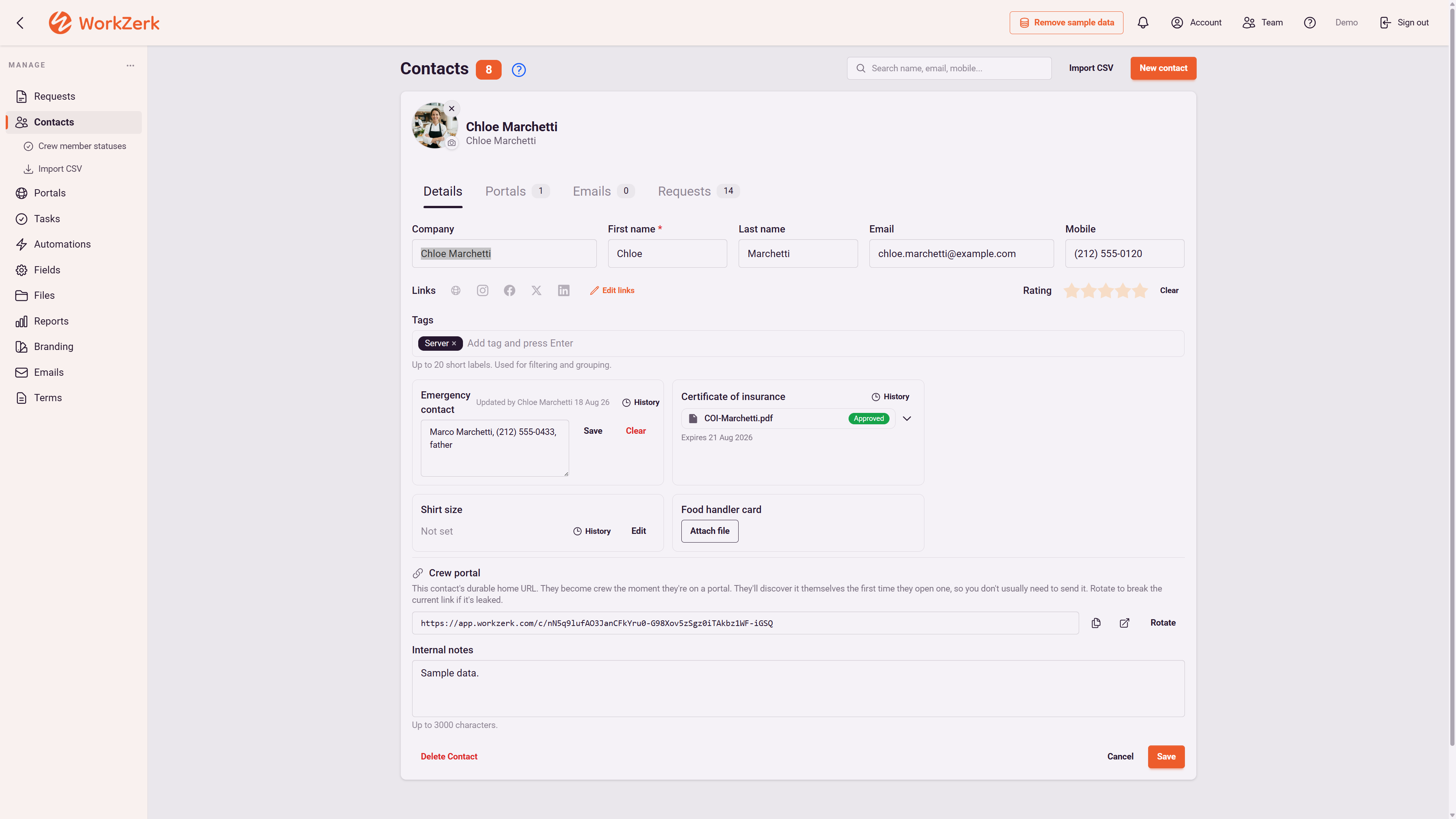
Task: Switch to the Portals tab
Action: click(x=517, y=191)
